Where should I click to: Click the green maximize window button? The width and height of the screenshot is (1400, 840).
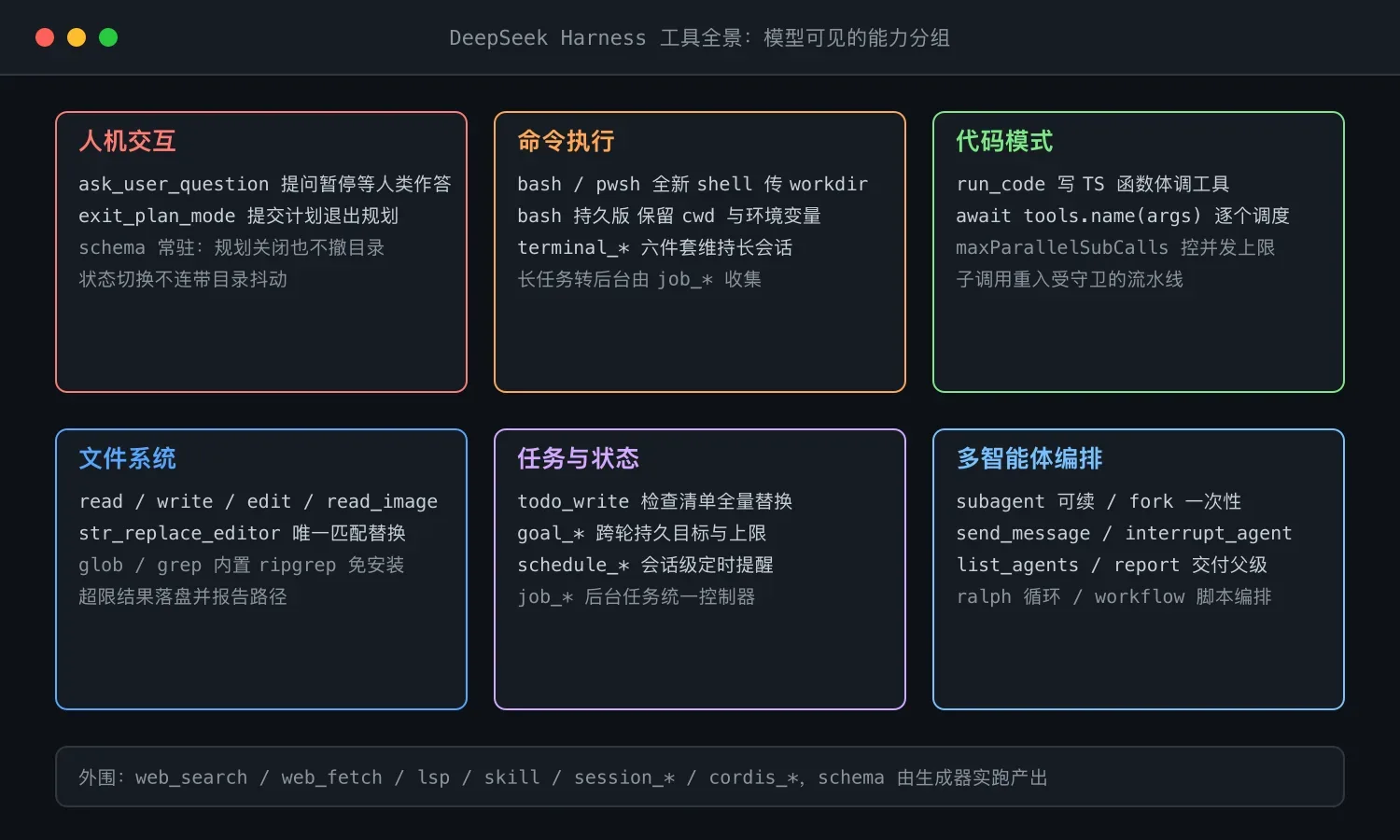108,37
